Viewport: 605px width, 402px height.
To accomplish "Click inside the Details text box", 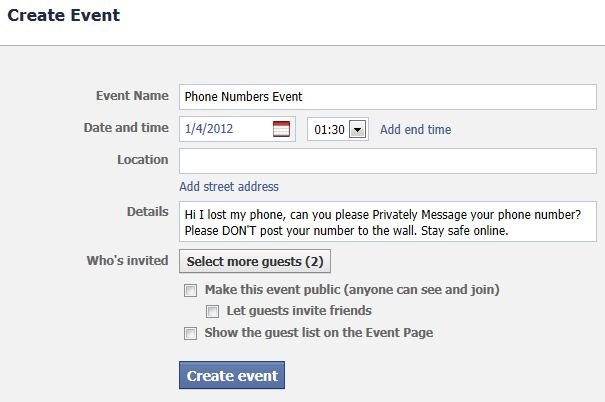I will 388,222.
